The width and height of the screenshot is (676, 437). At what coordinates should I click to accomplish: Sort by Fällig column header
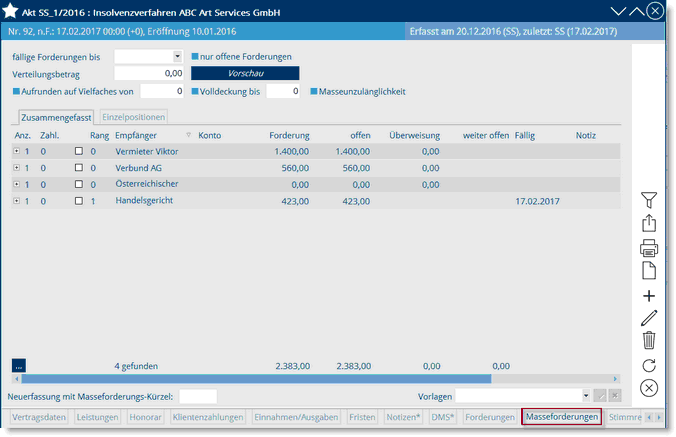point(525,135)
